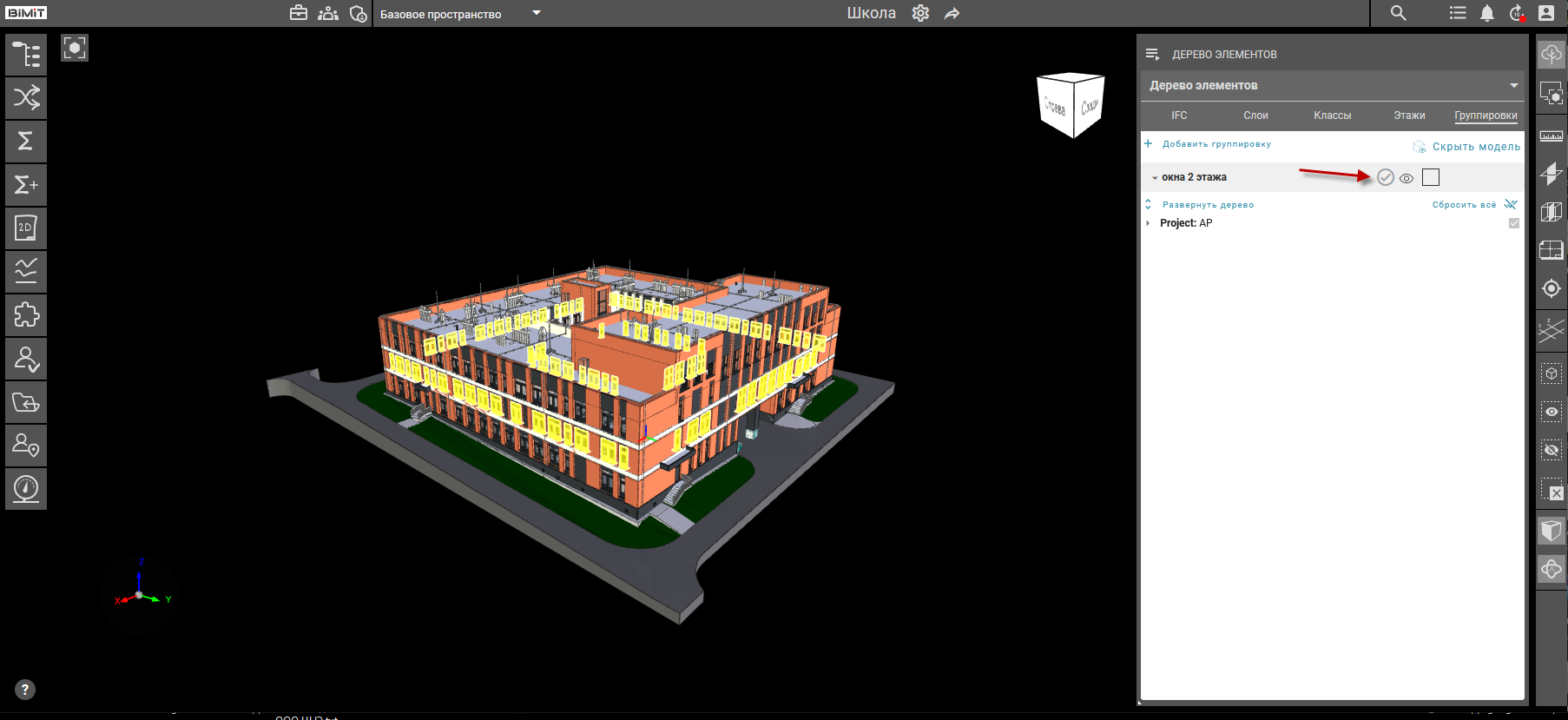This screenshot has width=1568, height=720.
Task: Click the search magnifier in top bar
Action: coord(1398,13)
